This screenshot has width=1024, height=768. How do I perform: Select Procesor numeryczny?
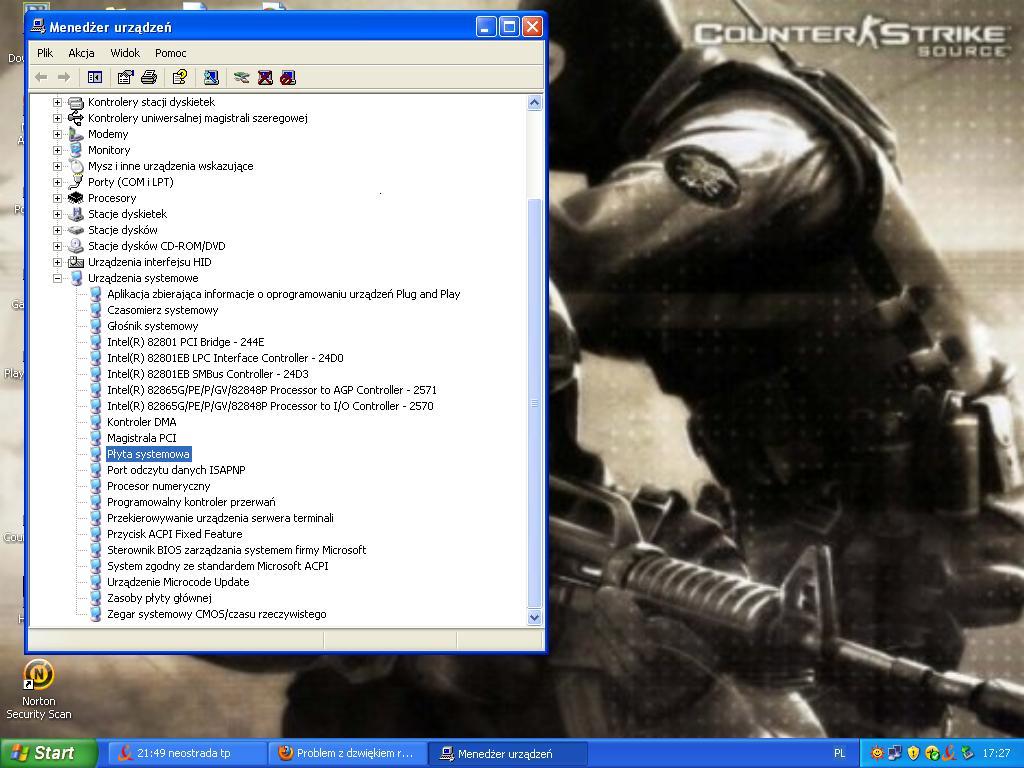[x=159, y=486]
